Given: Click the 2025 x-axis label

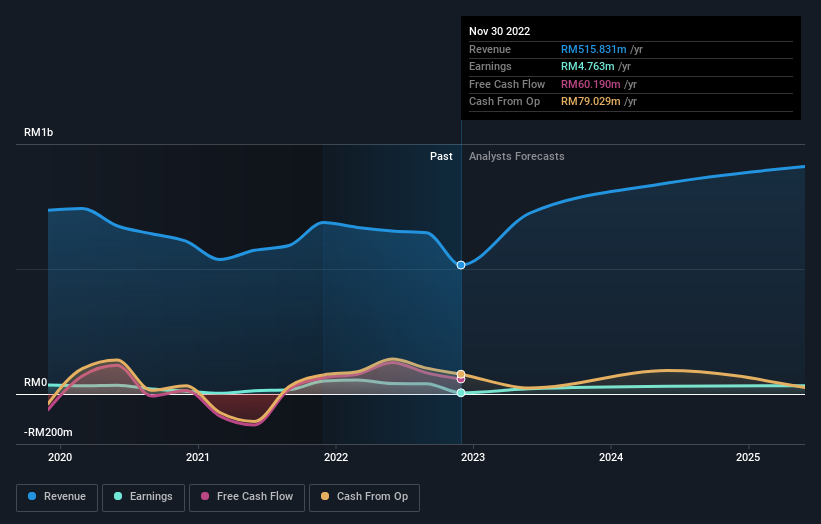Looking at the screenshot, I should pos(748,457).
